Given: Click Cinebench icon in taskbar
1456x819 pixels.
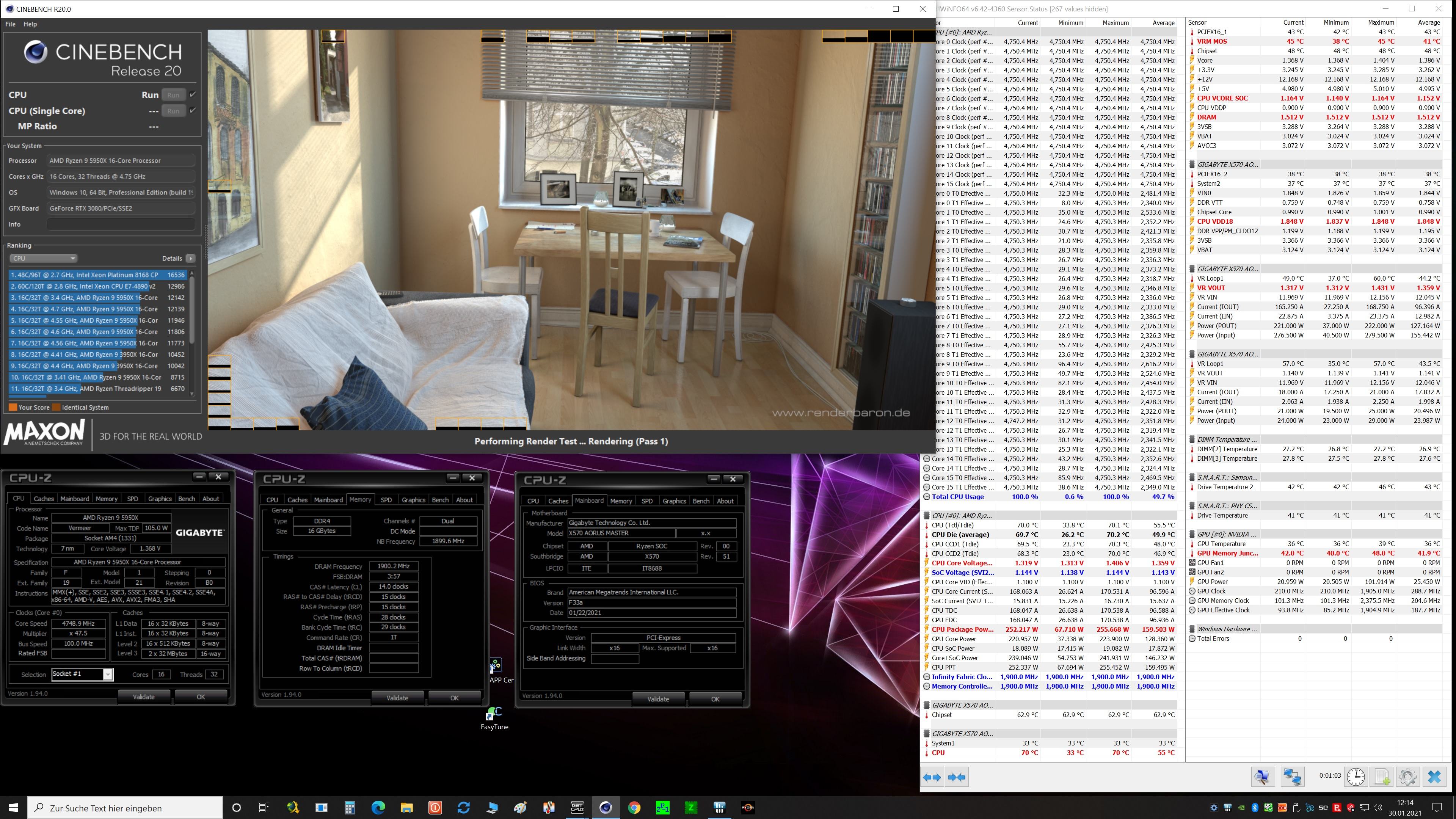Looking at the screenshot, I should coord(606,808).
